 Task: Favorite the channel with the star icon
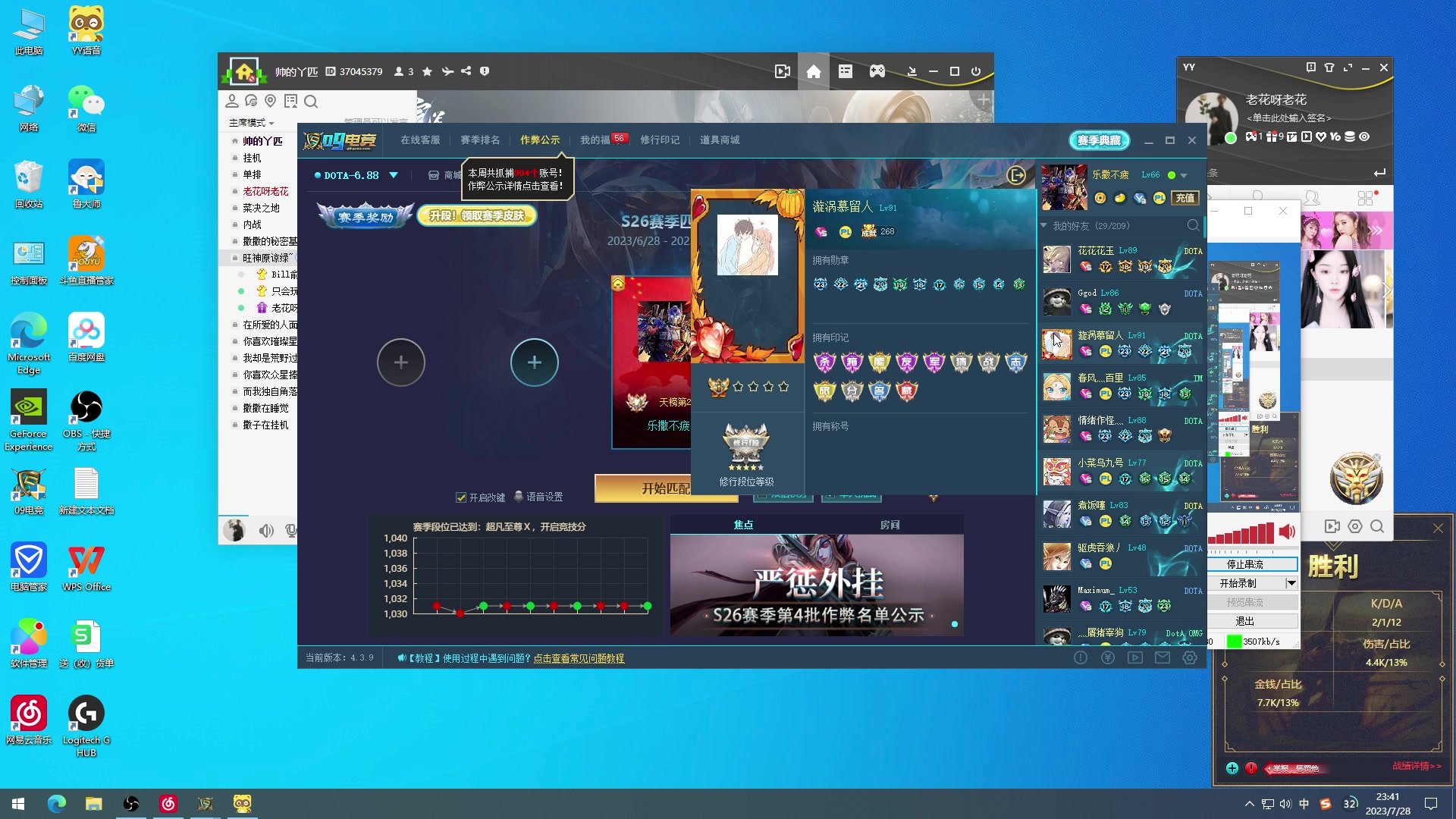point(427,71)
